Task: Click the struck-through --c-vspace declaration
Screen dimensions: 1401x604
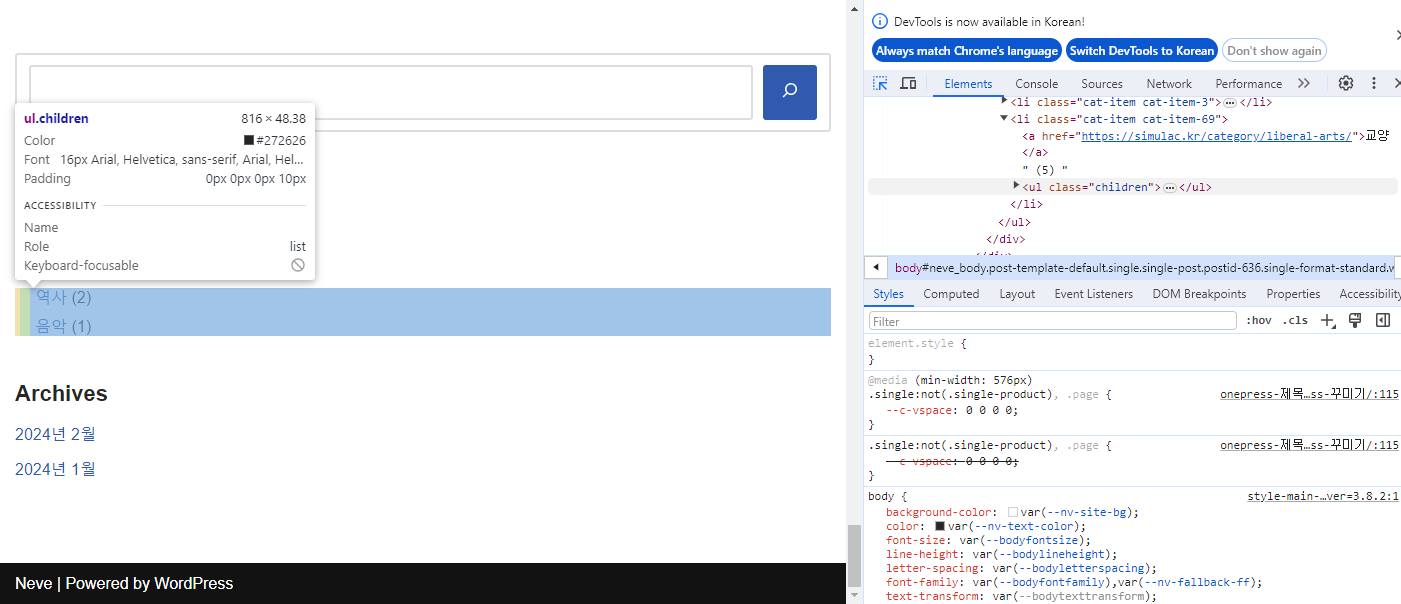Action: (952, 461)
